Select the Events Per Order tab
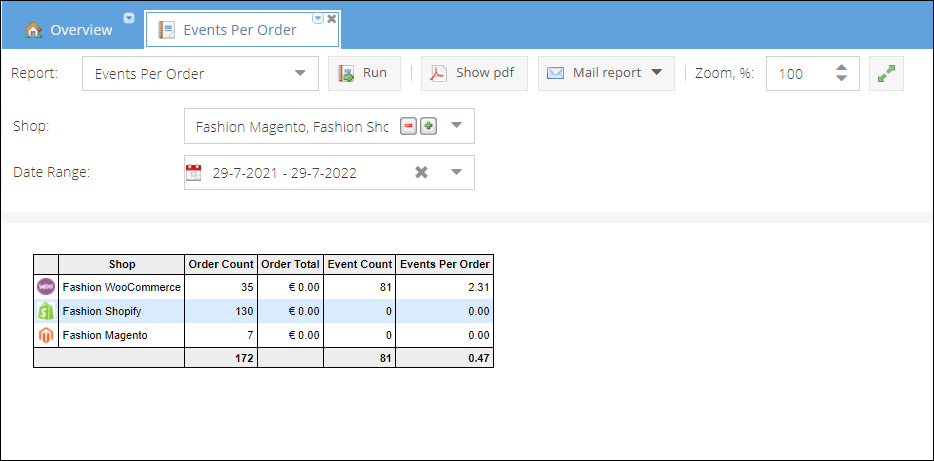The height and width of the screenshot is (461, 934). click(240, 30)
